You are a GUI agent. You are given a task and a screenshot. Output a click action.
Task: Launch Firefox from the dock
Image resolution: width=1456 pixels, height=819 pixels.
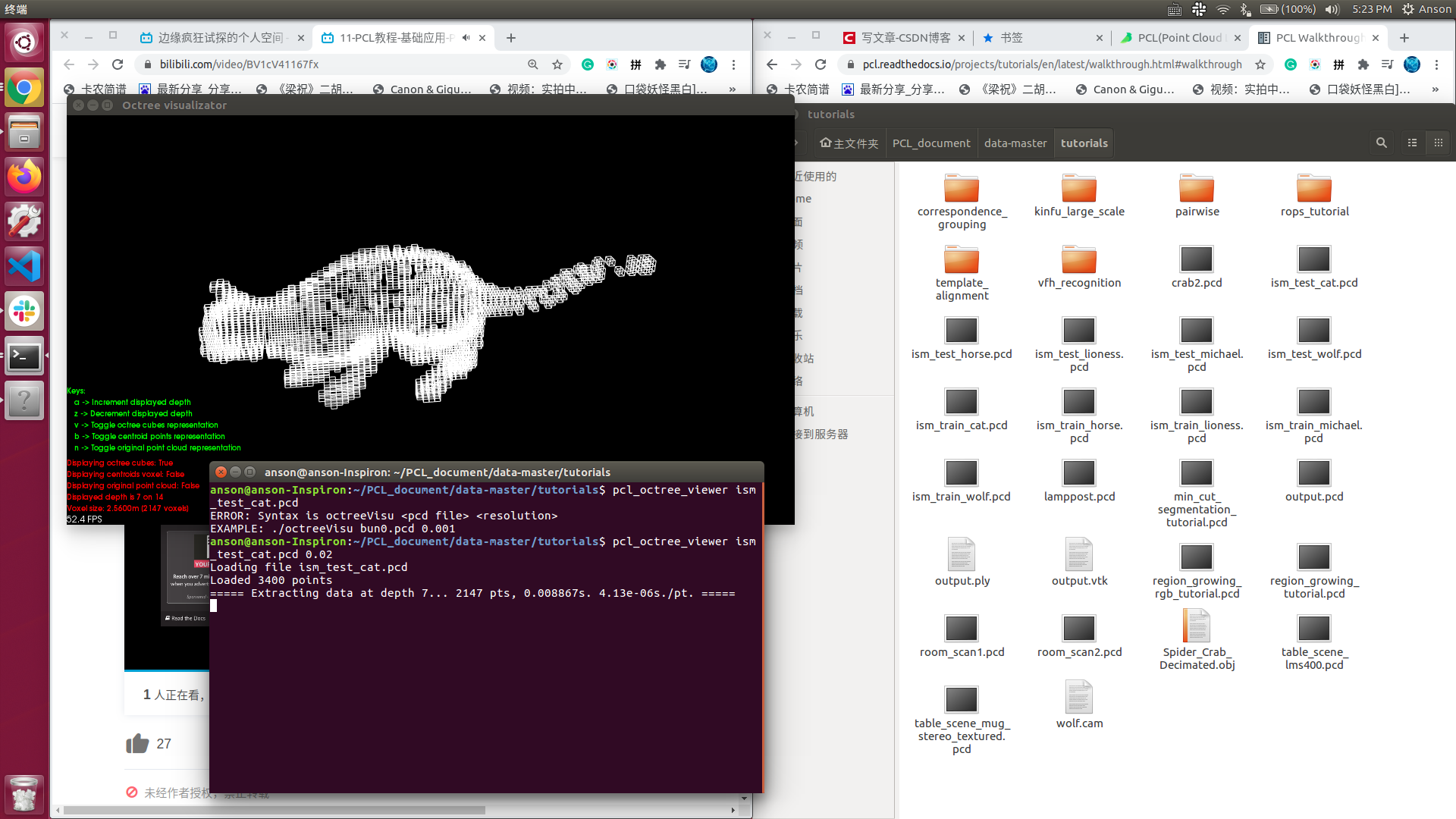click(24, 177)
